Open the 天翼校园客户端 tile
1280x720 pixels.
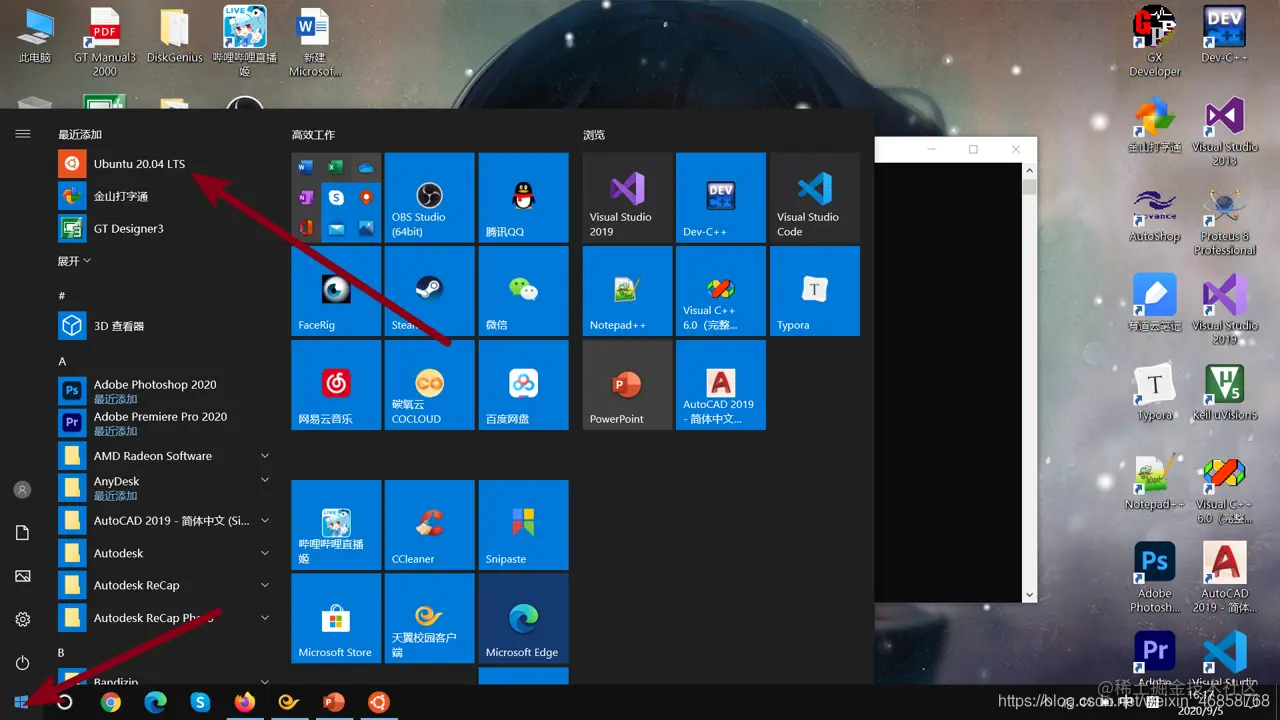tap(429, 619)
